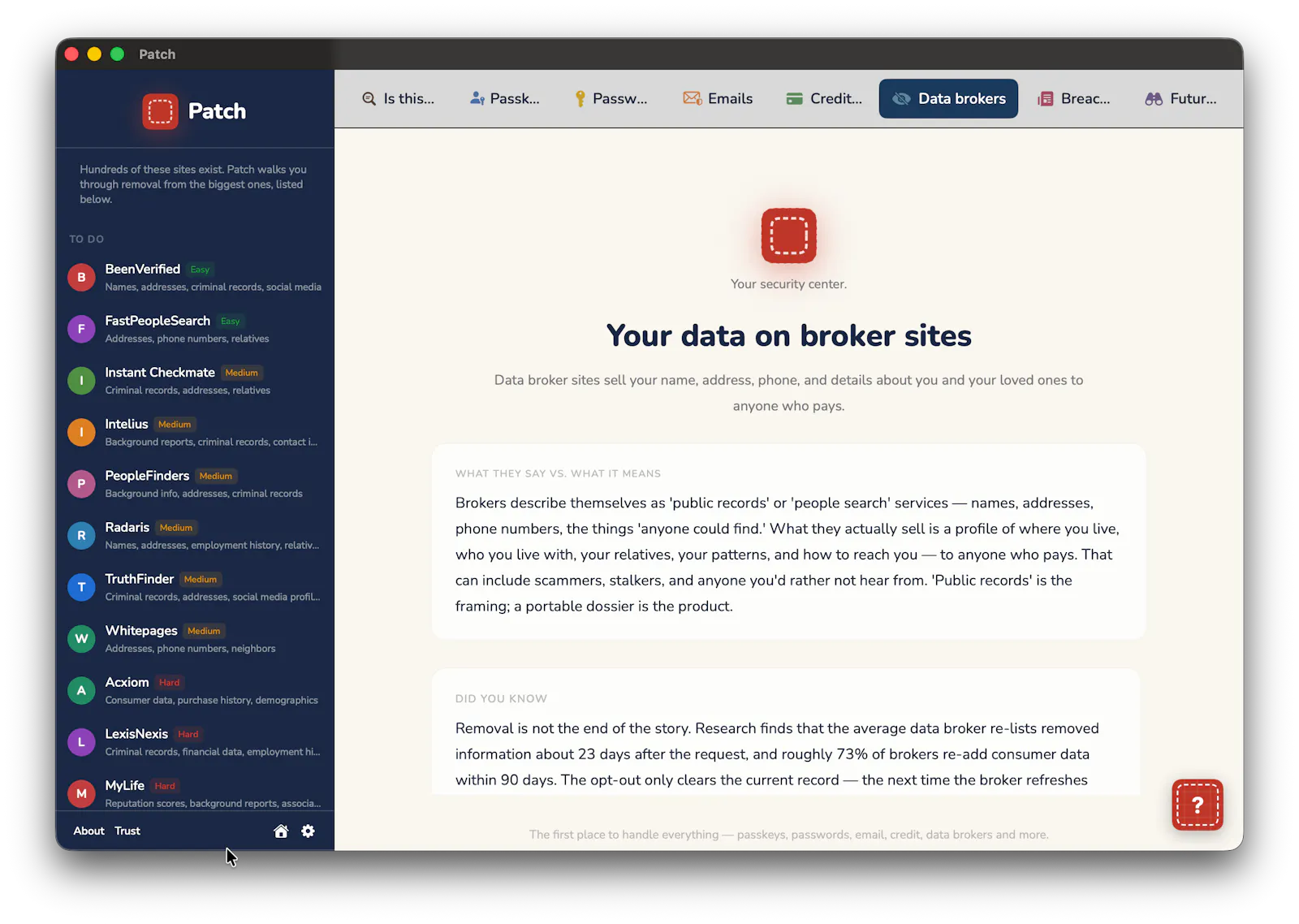1299x924 pixels.
Task: Click the envelope icon on Emails tab
Action: tap(692, 98)
